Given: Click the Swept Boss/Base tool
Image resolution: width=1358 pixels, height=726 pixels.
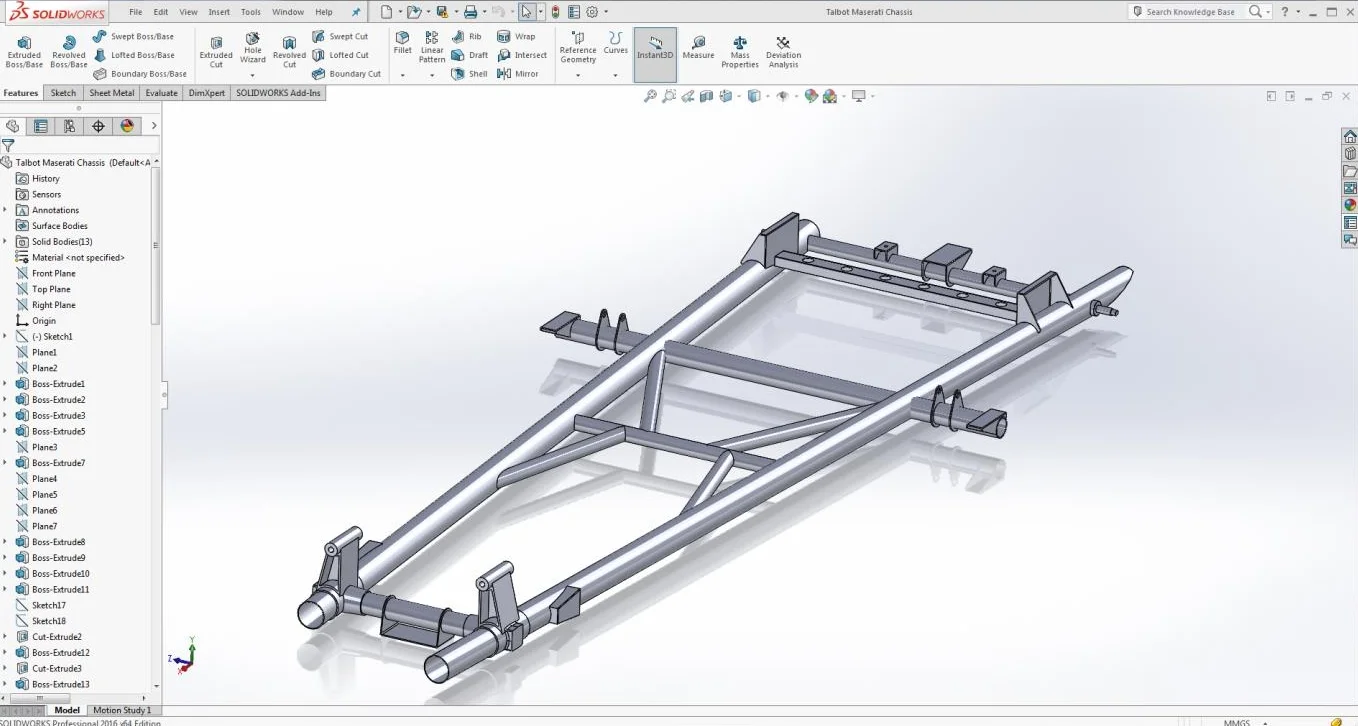Looking at the screenshot, I should (x=133, y=36).
